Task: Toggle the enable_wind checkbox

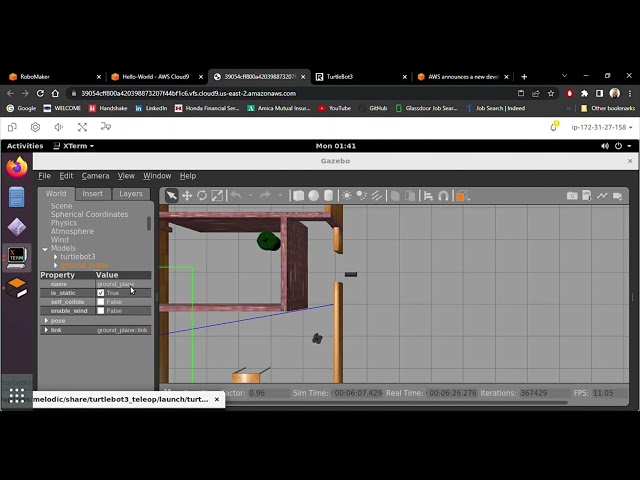Action: (x=101, y=311)
